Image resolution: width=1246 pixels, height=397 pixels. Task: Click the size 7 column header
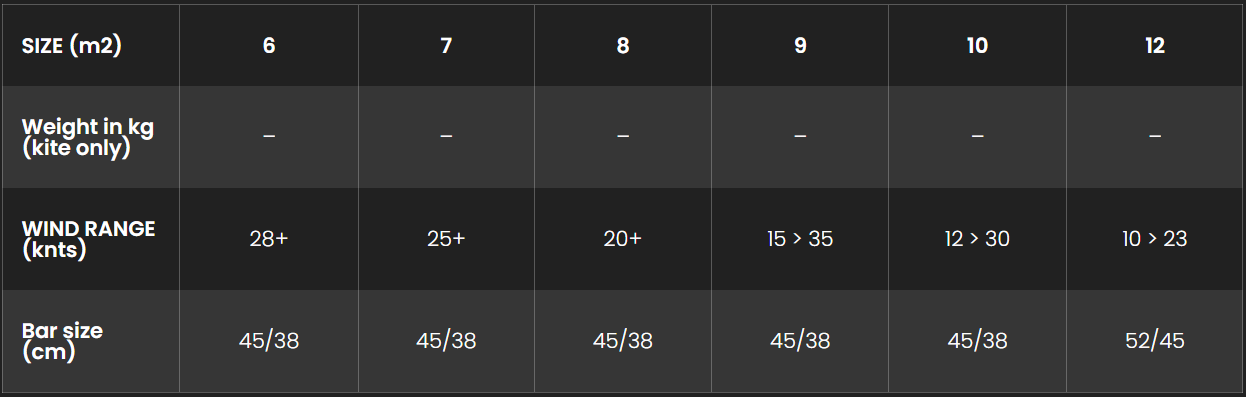click(x=446, y=46)
